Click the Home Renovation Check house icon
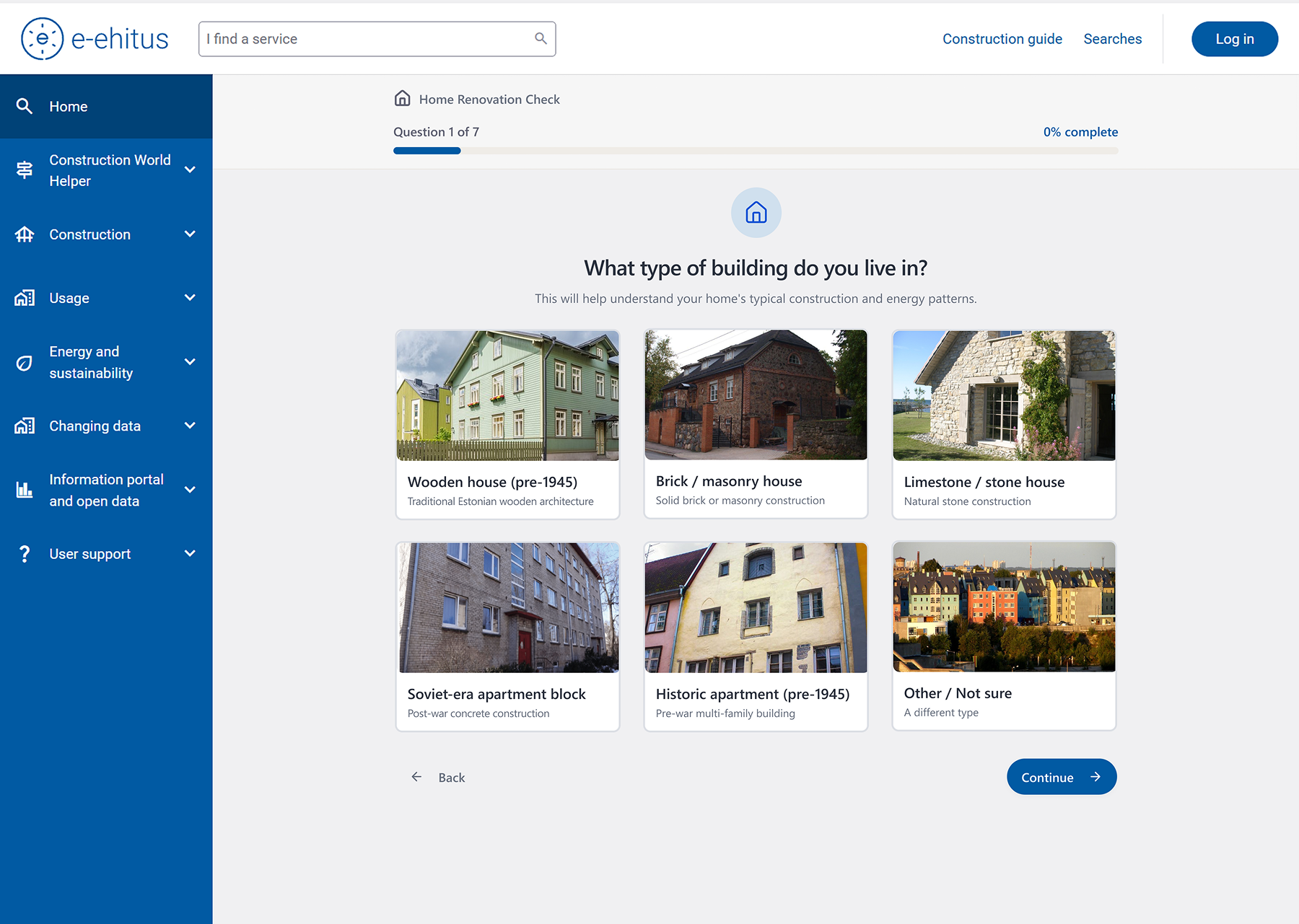The image size is (1299, 924). tap(402, 99)
